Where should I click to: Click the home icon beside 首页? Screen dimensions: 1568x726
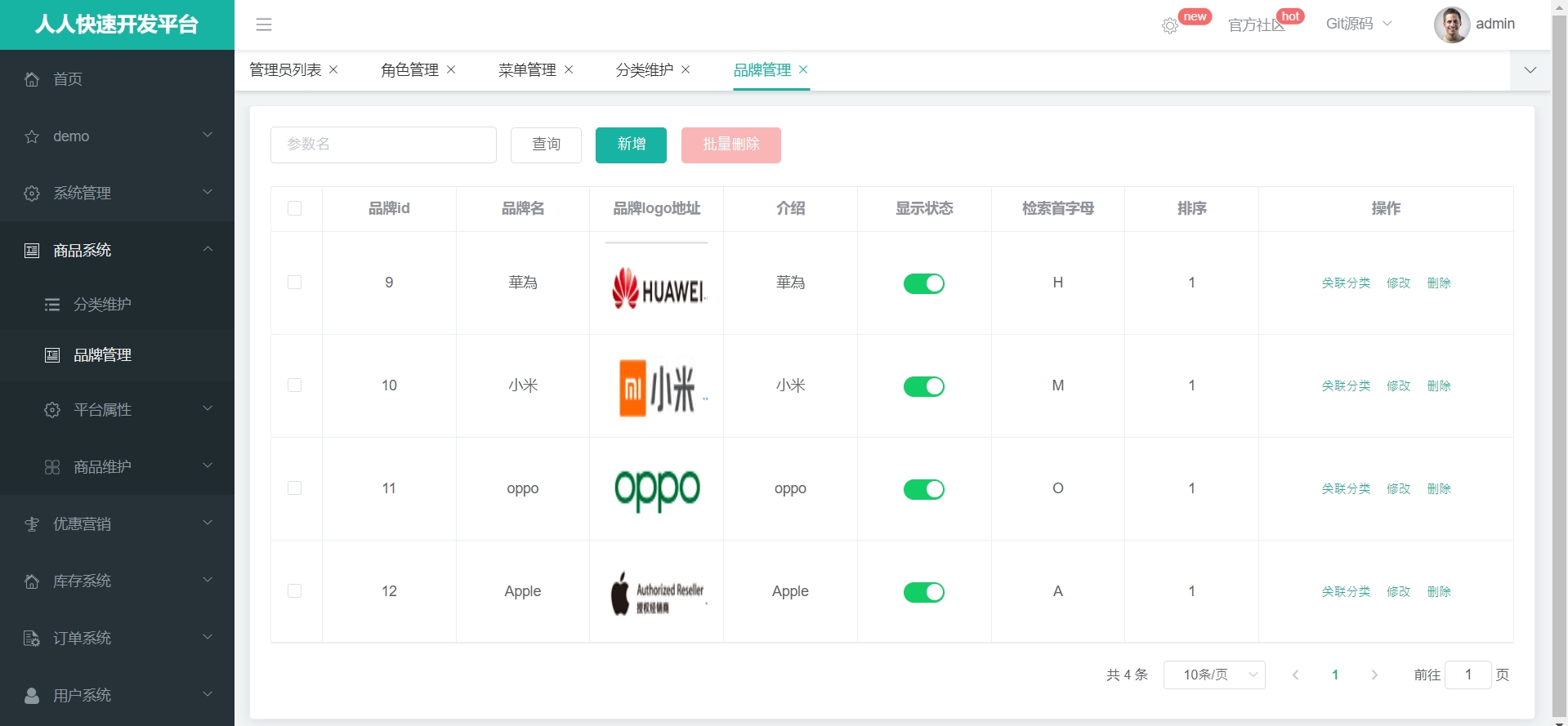pyautogui.click(x=32, y=79)
